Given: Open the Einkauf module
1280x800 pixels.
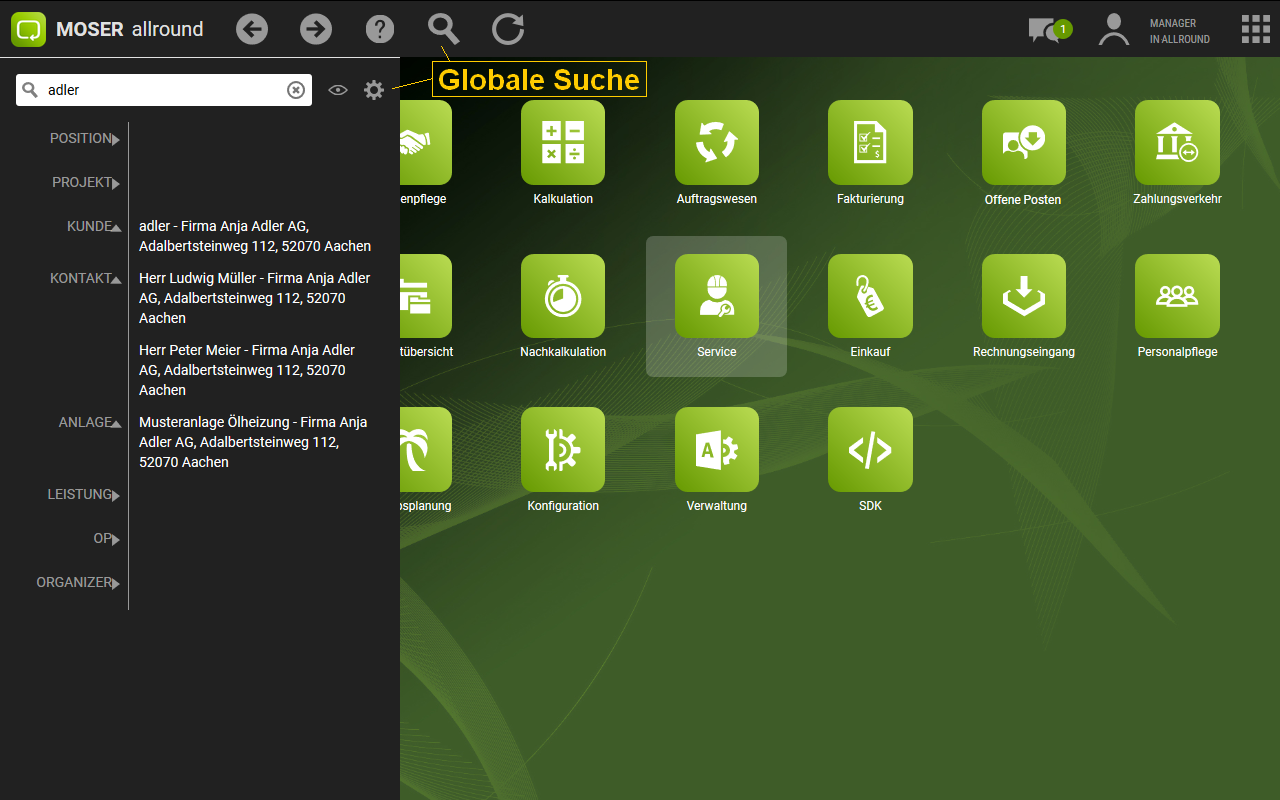Looking at the screenshot, I should 870,297.
